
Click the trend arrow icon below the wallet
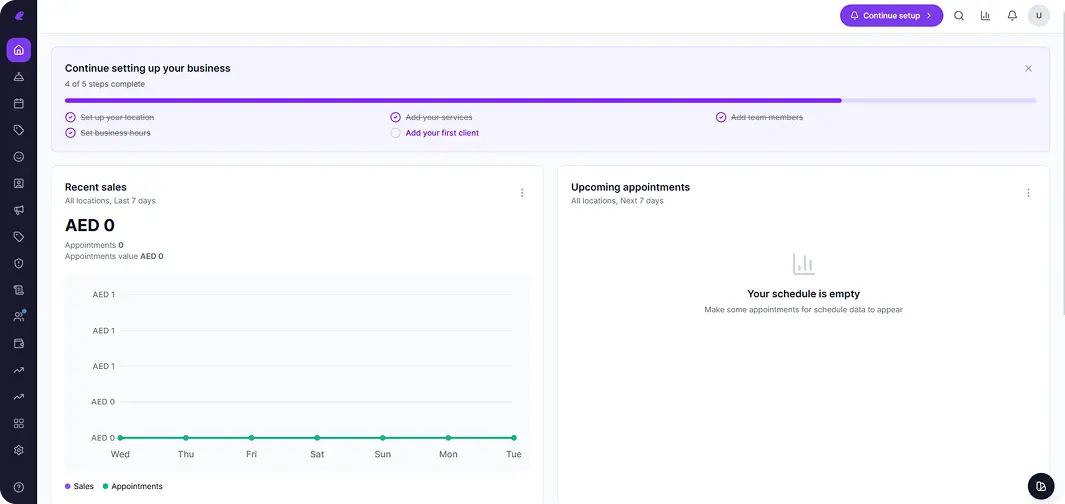click(x=18, y=370)
